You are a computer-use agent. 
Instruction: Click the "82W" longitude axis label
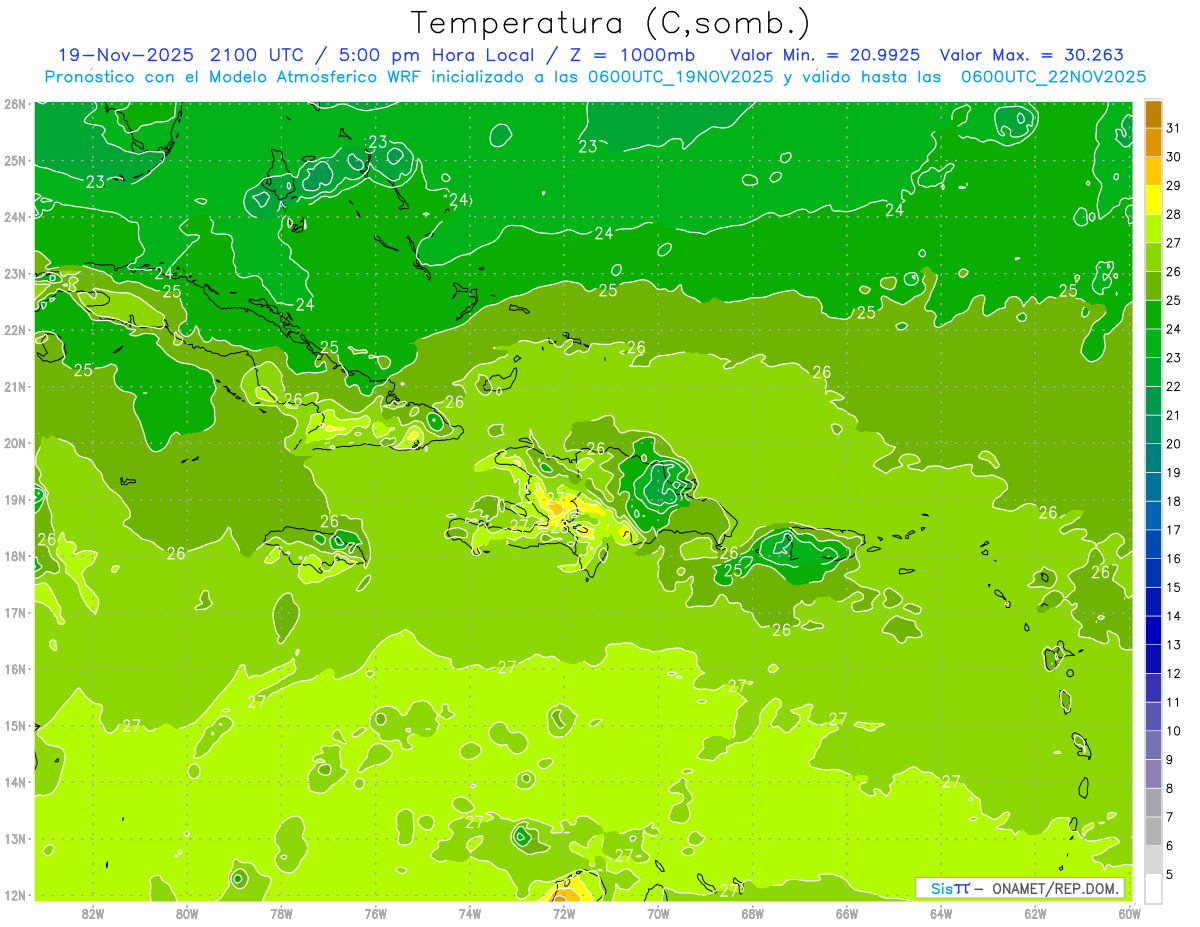(x=93, y=912)
